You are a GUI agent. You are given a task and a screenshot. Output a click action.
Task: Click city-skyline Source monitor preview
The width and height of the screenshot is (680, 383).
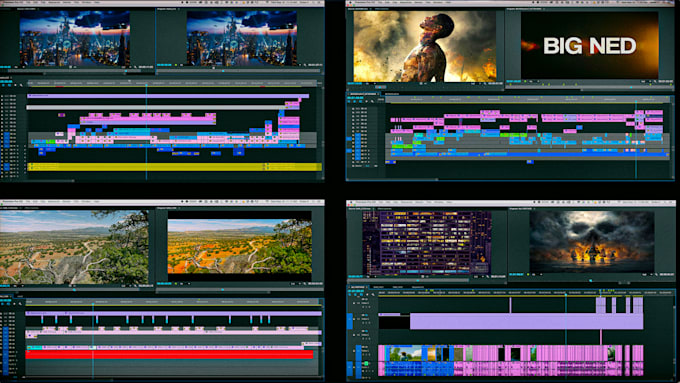pos(75,38)
